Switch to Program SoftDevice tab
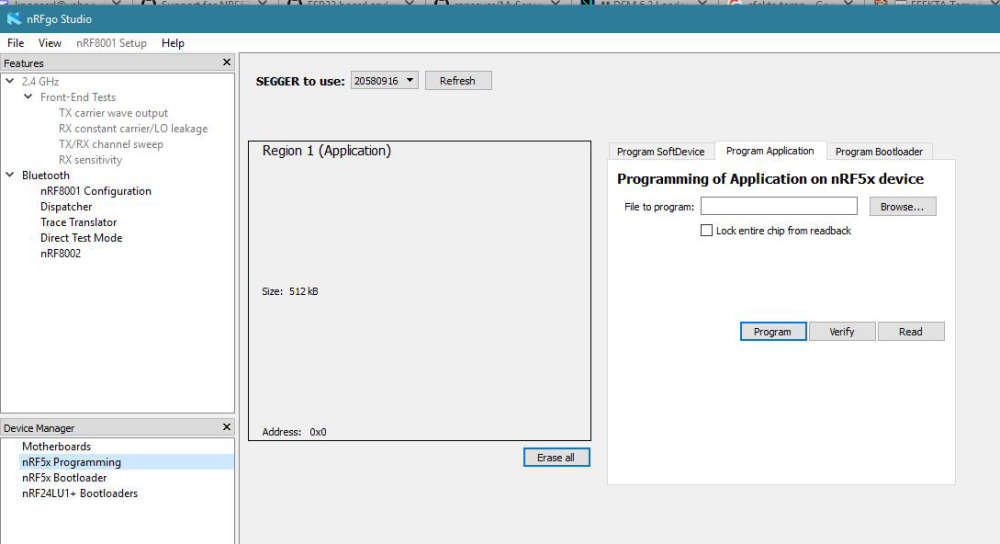 (x=660, y=152)
